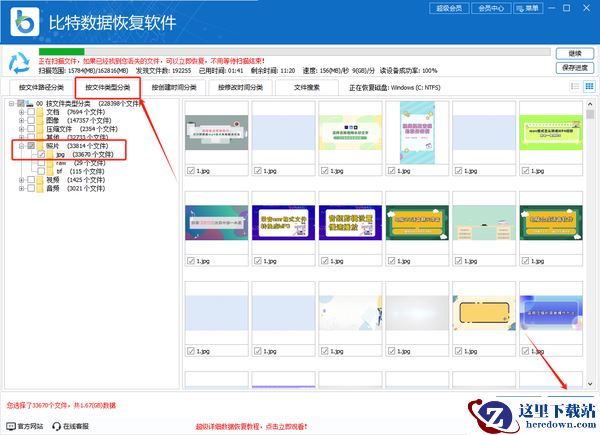Click the 会员中心 button

(491, 8)
